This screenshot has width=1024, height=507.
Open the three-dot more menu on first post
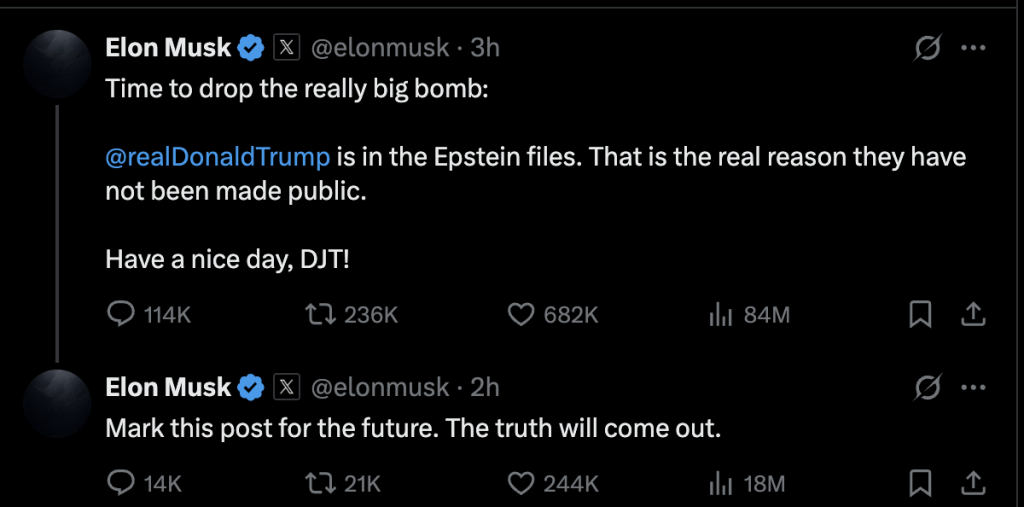tap(973, 48)
